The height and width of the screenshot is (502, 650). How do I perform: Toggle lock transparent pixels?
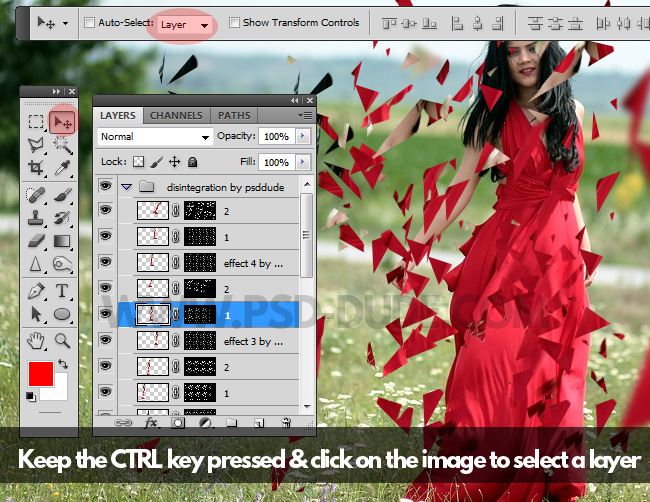[138, 162]
